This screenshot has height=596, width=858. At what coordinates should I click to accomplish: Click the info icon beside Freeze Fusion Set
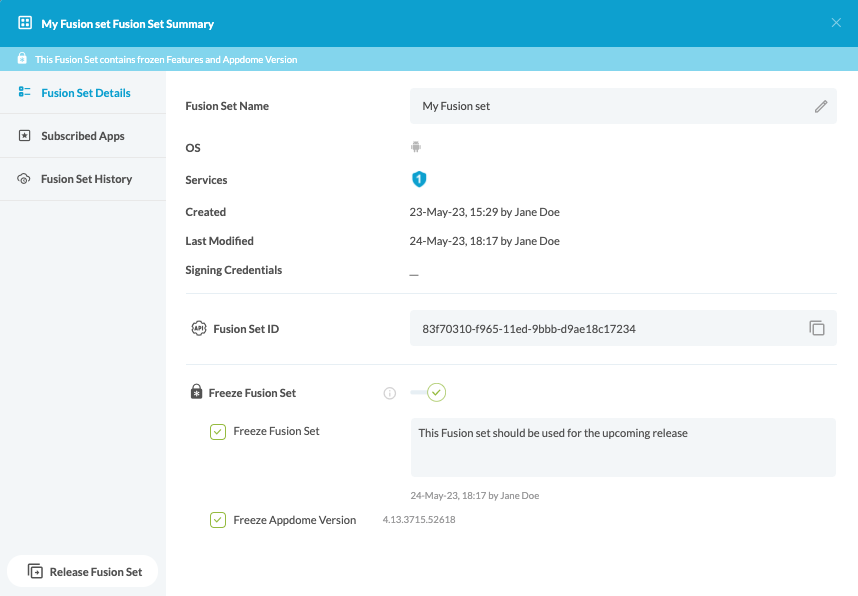[x=390, y=393]
